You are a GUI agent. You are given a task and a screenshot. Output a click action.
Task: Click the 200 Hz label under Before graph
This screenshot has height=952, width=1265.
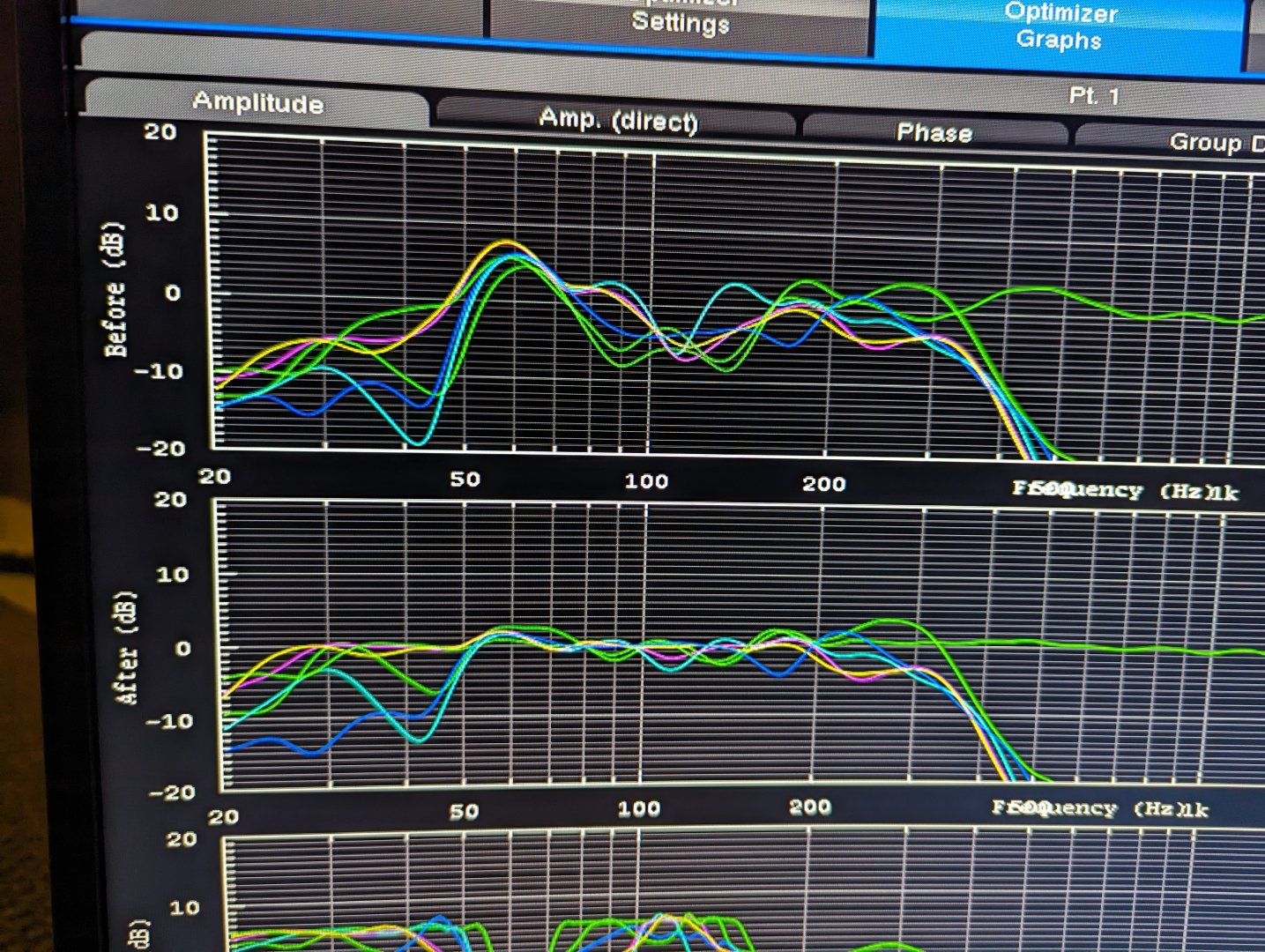(823, 483)
